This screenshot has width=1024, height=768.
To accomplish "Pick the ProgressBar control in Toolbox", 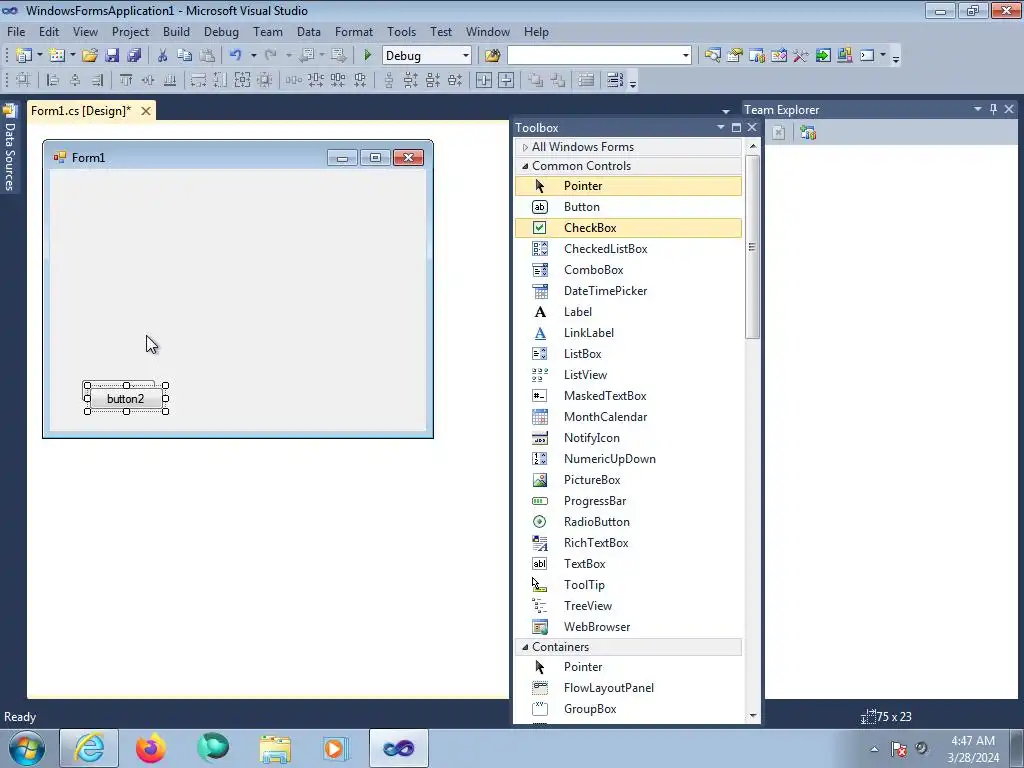I will click(628, 501).
